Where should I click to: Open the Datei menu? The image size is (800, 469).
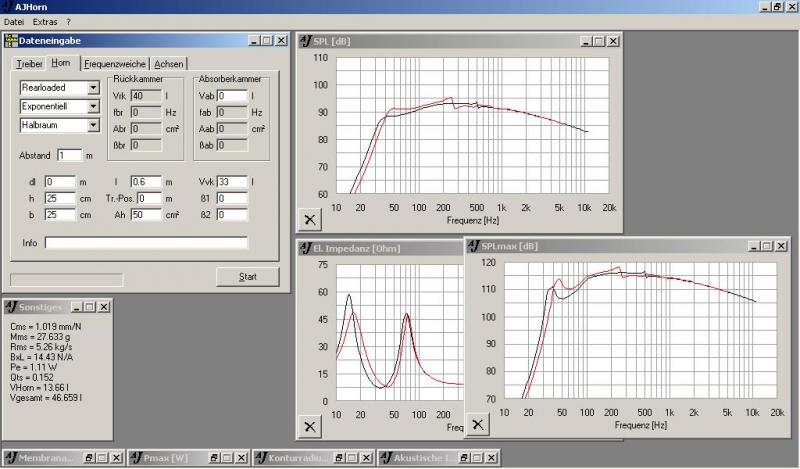[14, 21]
